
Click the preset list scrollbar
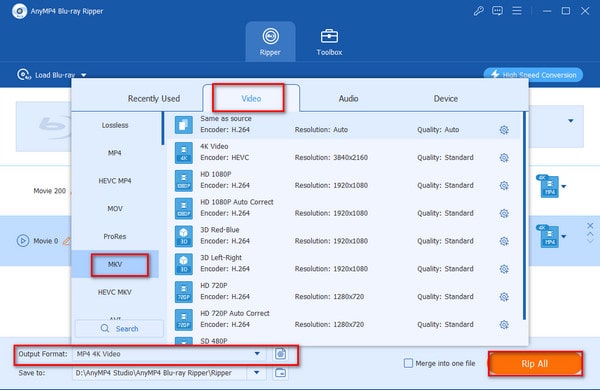tap(524, 216)
